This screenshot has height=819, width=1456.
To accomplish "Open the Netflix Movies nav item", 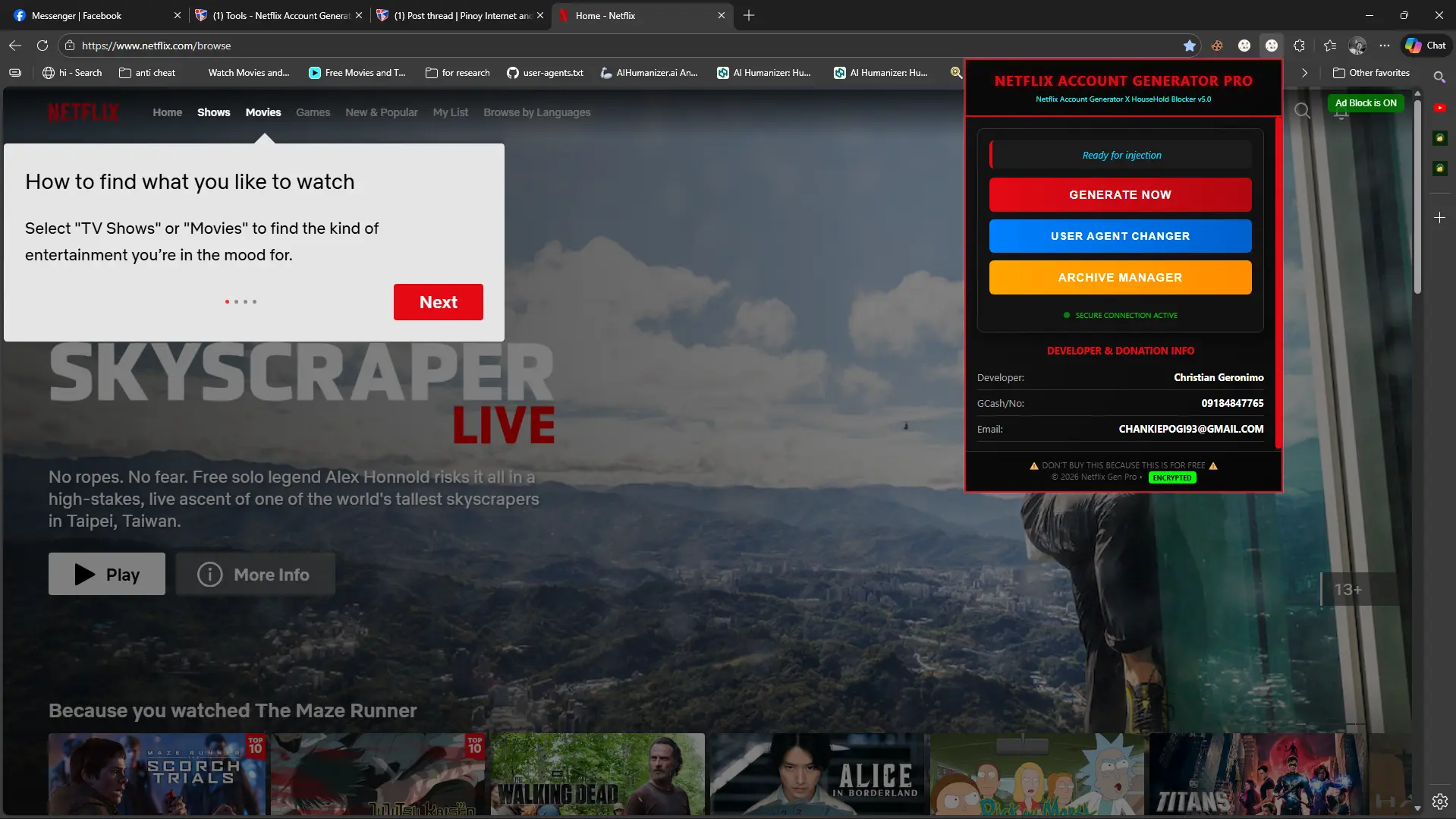I will click(263, 112).
